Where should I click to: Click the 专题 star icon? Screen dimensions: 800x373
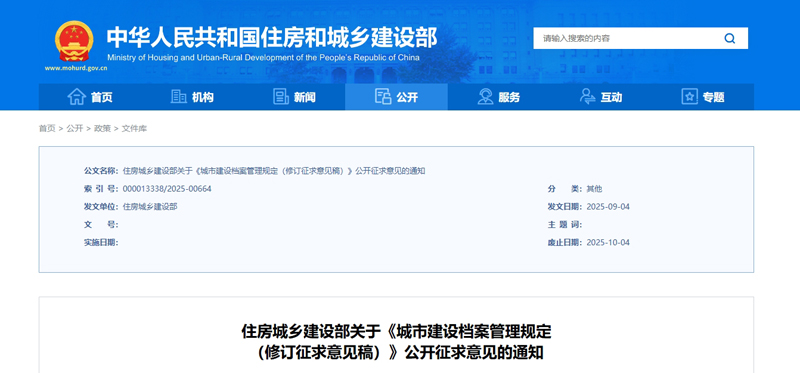pyautogui.click(x=689, y=96)
